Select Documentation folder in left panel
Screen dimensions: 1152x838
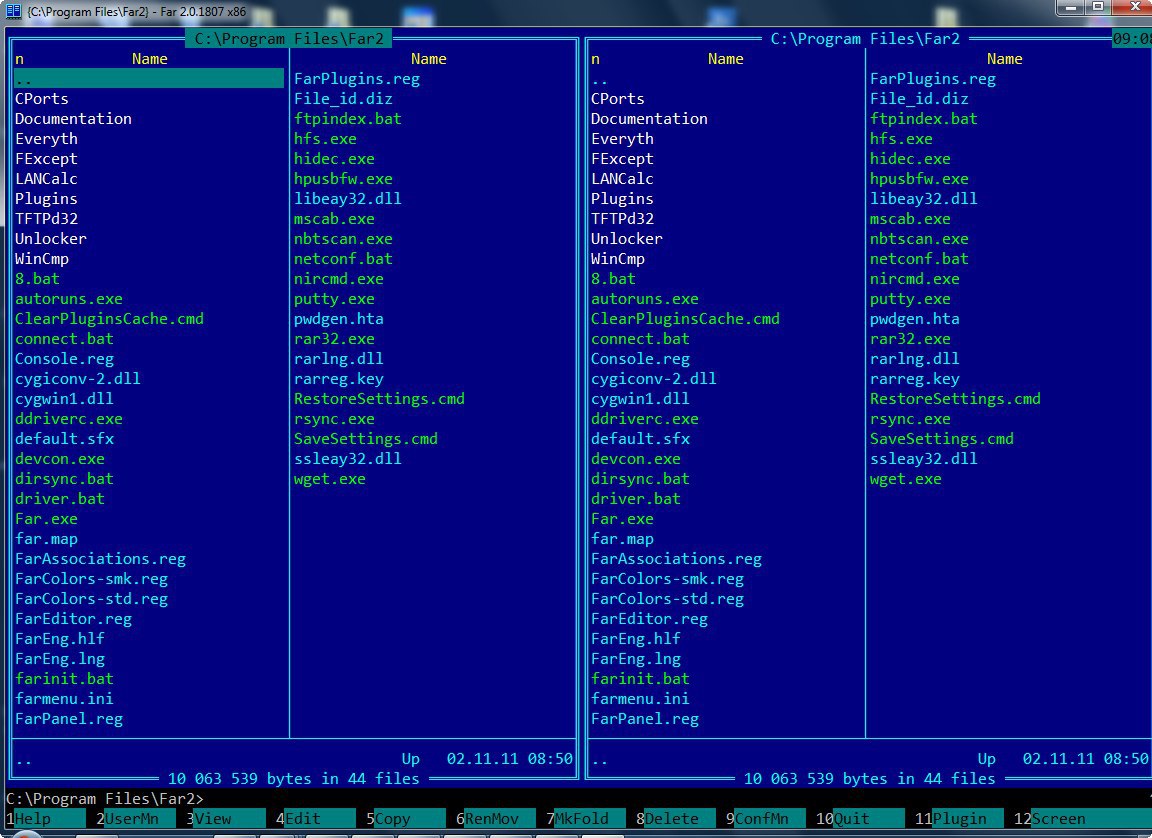[73, 118]
